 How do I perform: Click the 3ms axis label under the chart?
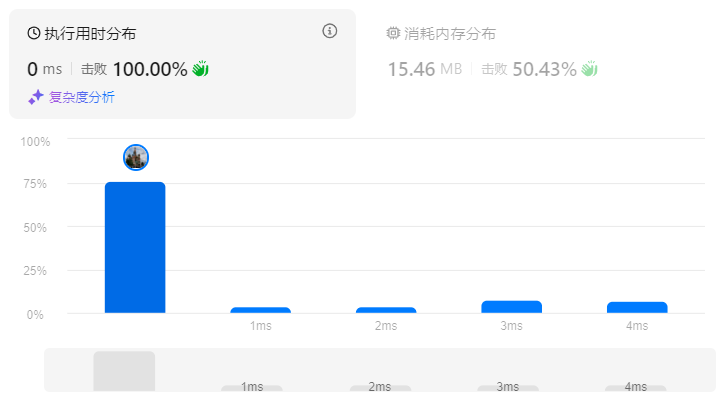pos(512,326)
